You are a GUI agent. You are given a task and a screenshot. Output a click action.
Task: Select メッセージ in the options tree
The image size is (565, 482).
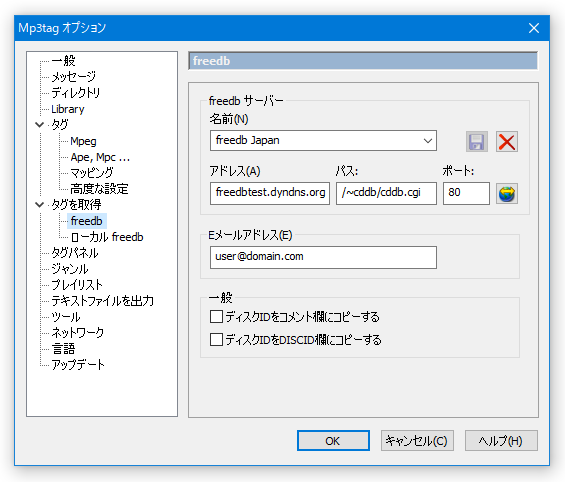(x=74, y=76)
